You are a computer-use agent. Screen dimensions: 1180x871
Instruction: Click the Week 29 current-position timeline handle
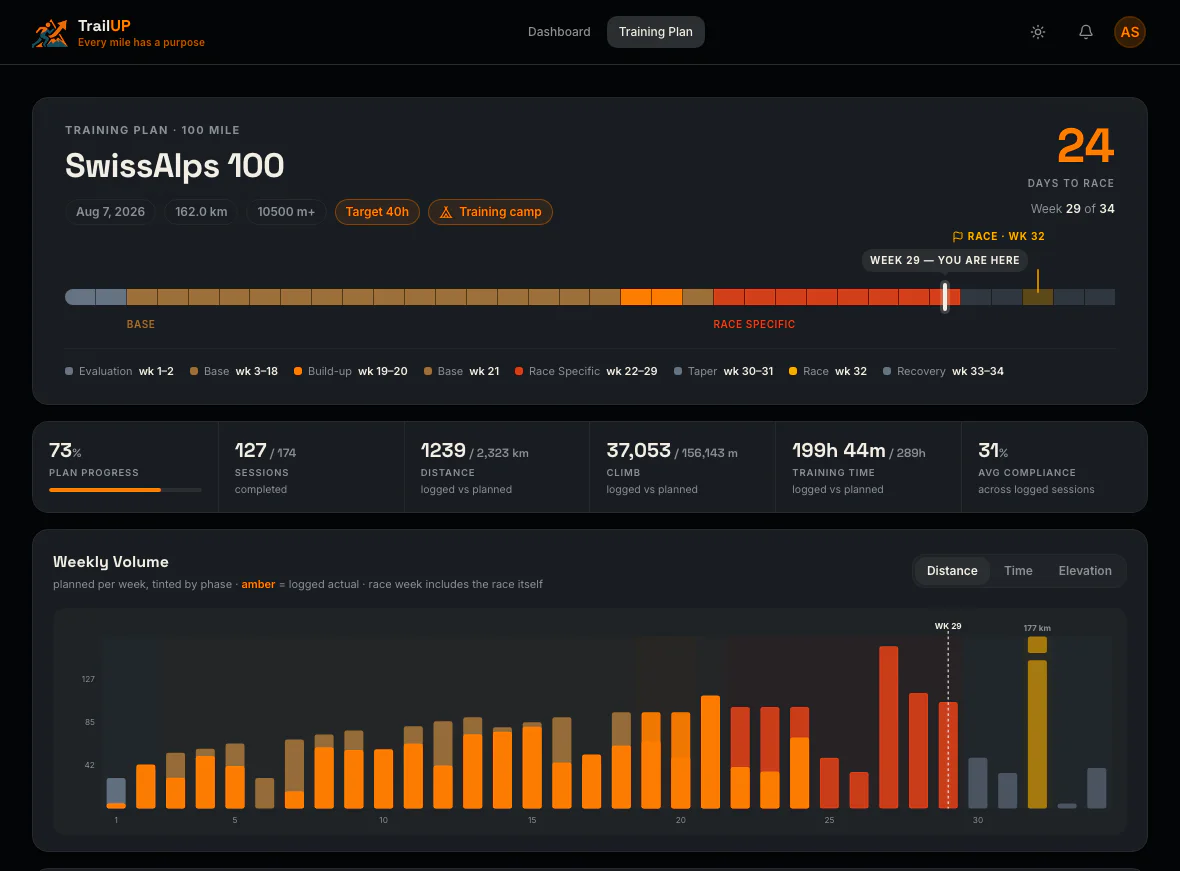click(944, 297)
